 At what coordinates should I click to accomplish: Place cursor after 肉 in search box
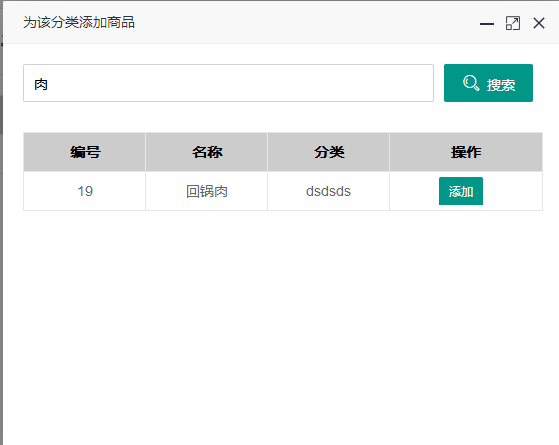(50, 85)
